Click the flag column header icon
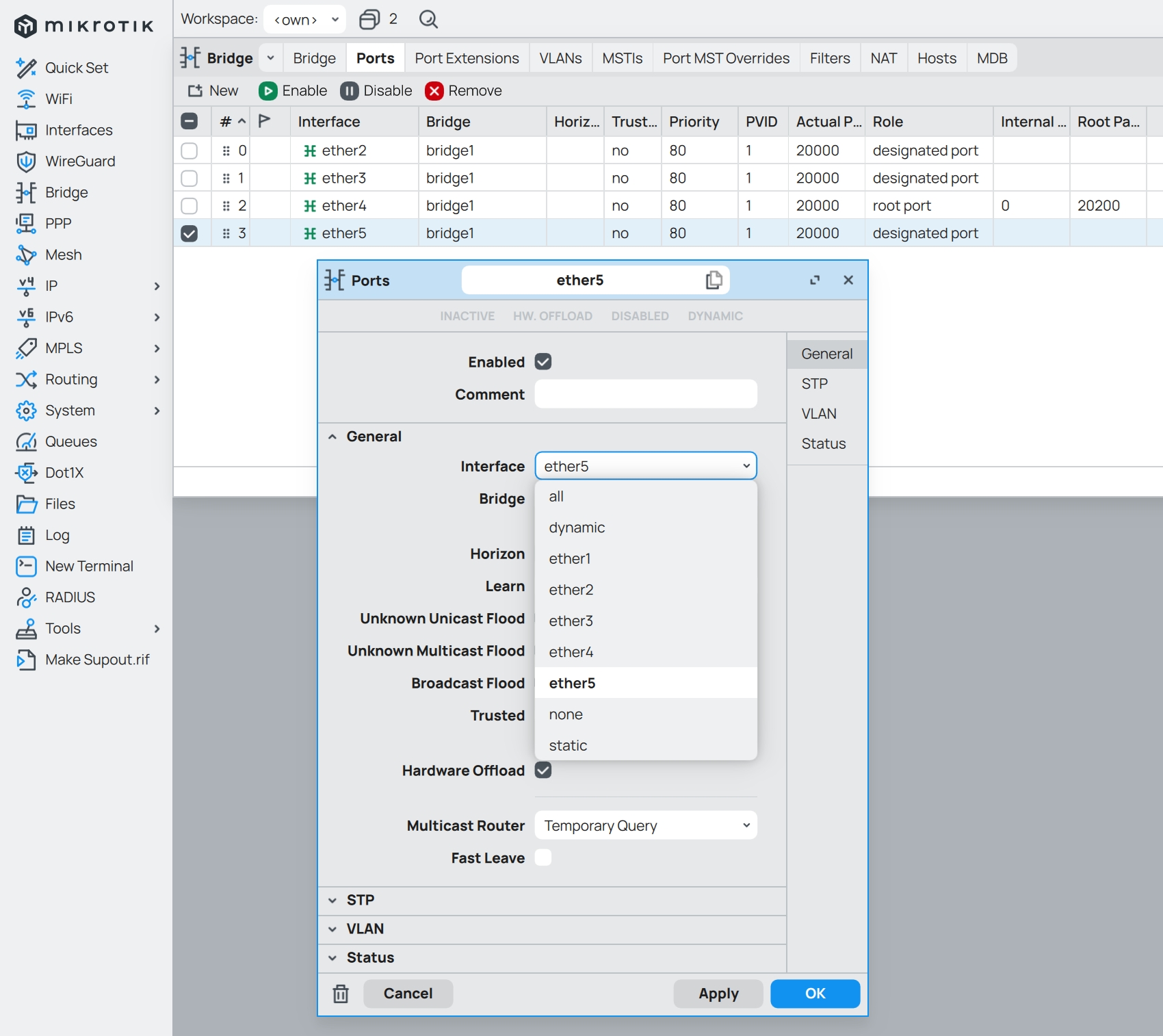The width and height of the screenshot is (1163, 1036). [x=265, y=121]
